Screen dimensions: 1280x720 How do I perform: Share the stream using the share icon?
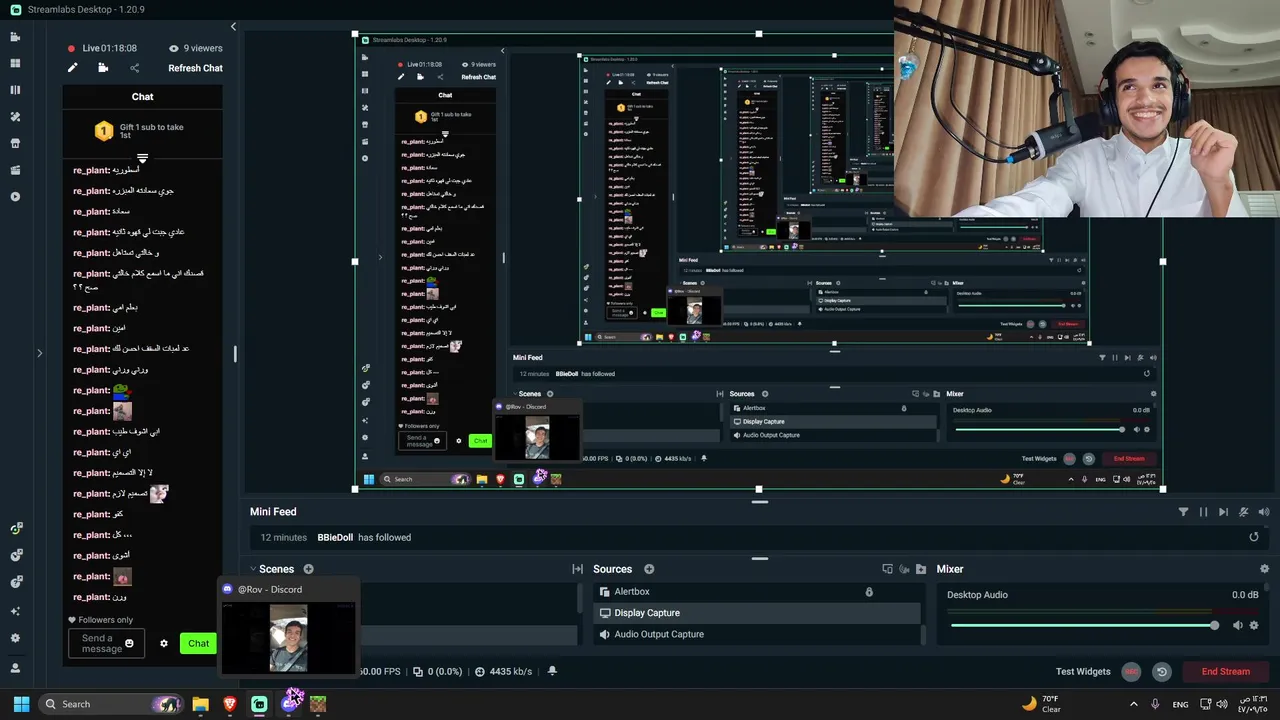[134, 68]
